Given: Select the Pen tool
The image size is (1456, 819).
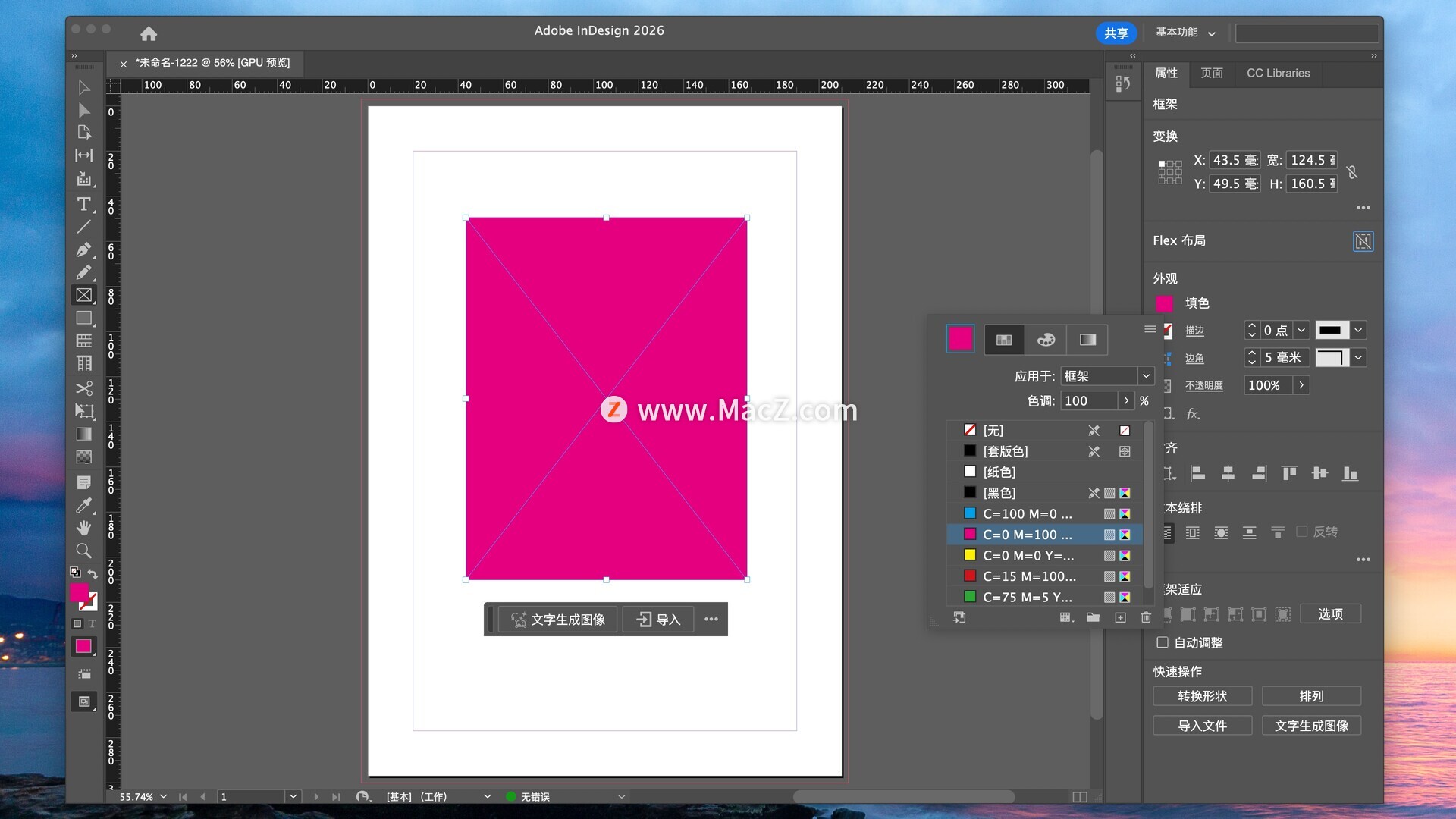Looking at the screenshot, I should tap(83, 249).
